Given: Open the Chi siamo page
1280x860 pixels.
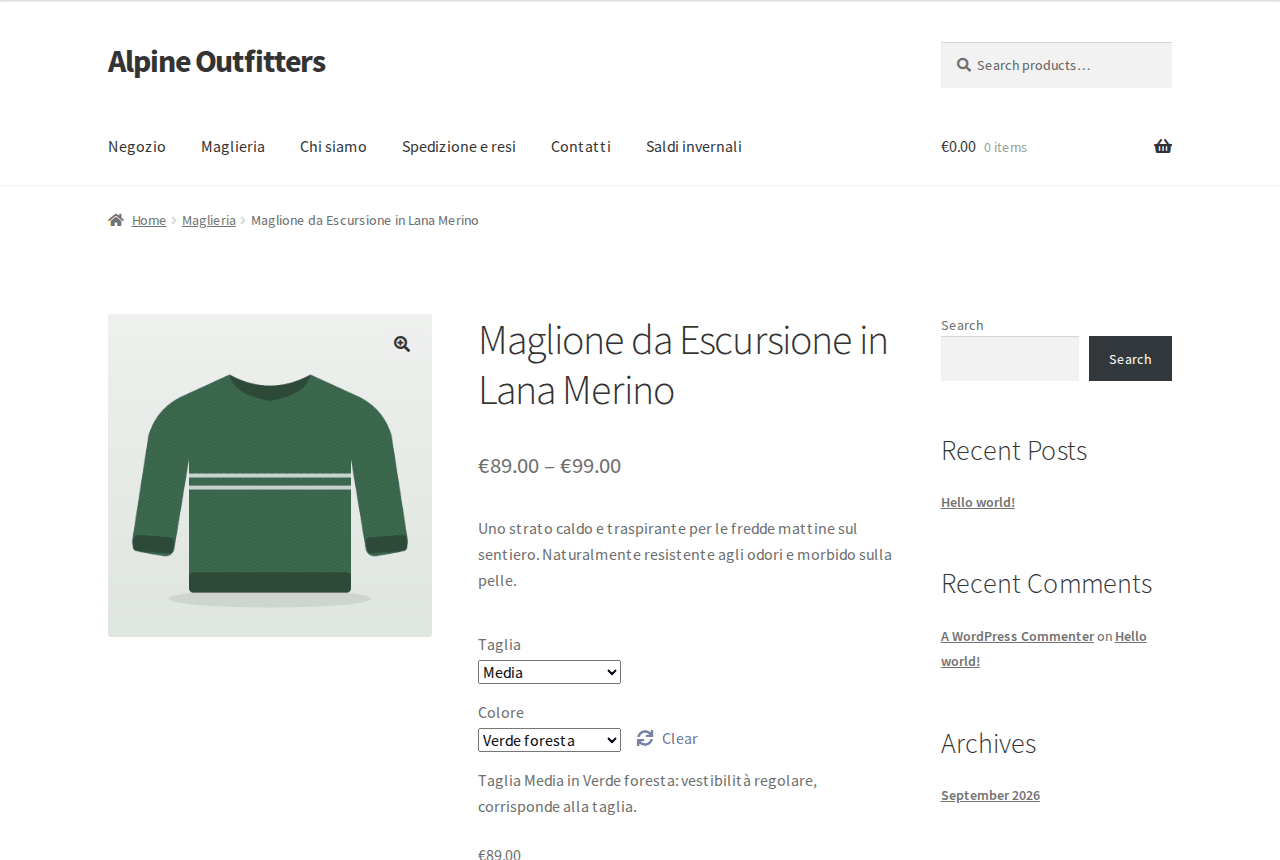Looking at the screenshot, I should pyautogui.click(x=333, y=146).
